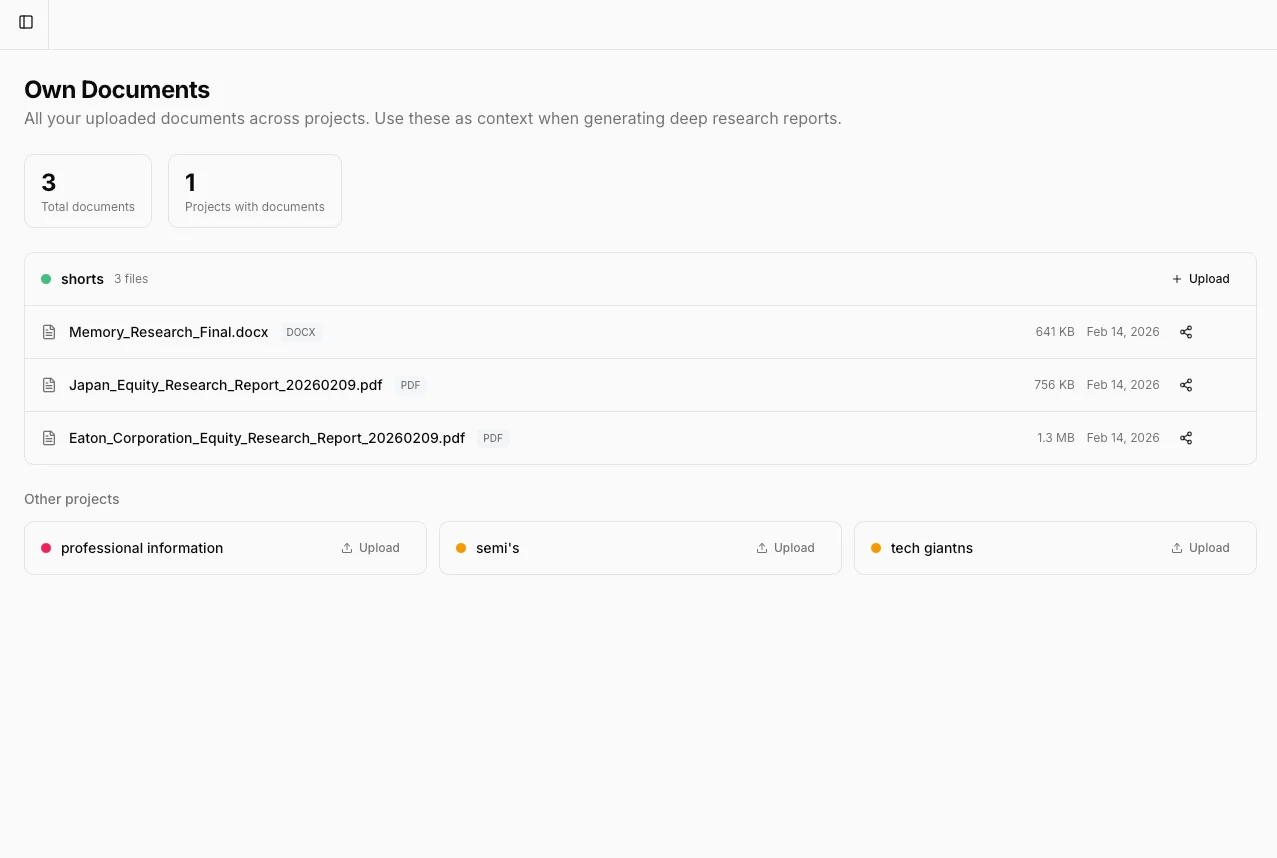Click the green dot next to shorts

pos(46,279)
